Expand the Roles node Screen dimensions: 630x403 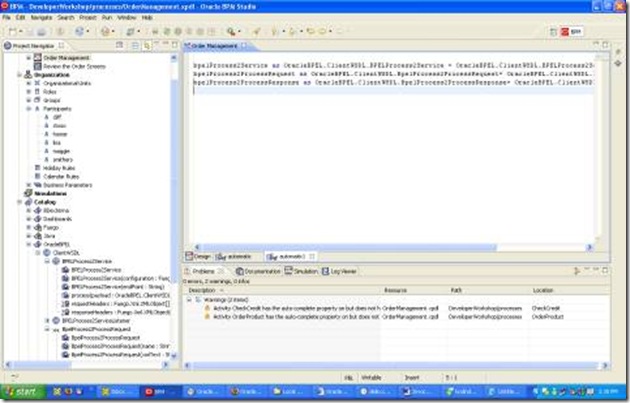coord(29,92)
